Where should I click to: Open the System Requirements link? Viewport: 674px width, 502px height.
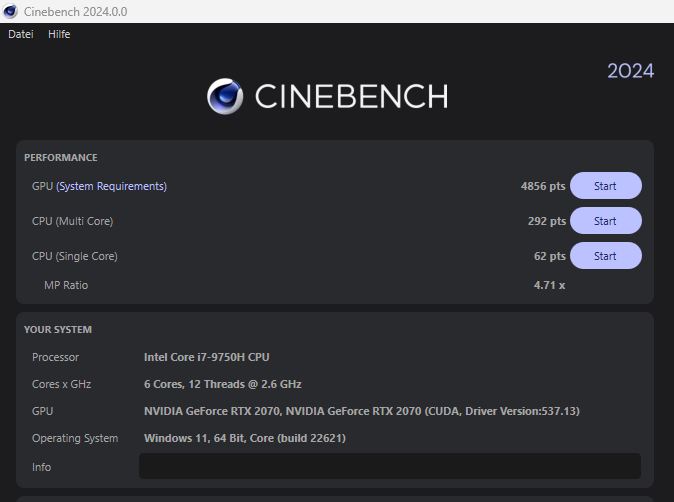tap(111, 186)
